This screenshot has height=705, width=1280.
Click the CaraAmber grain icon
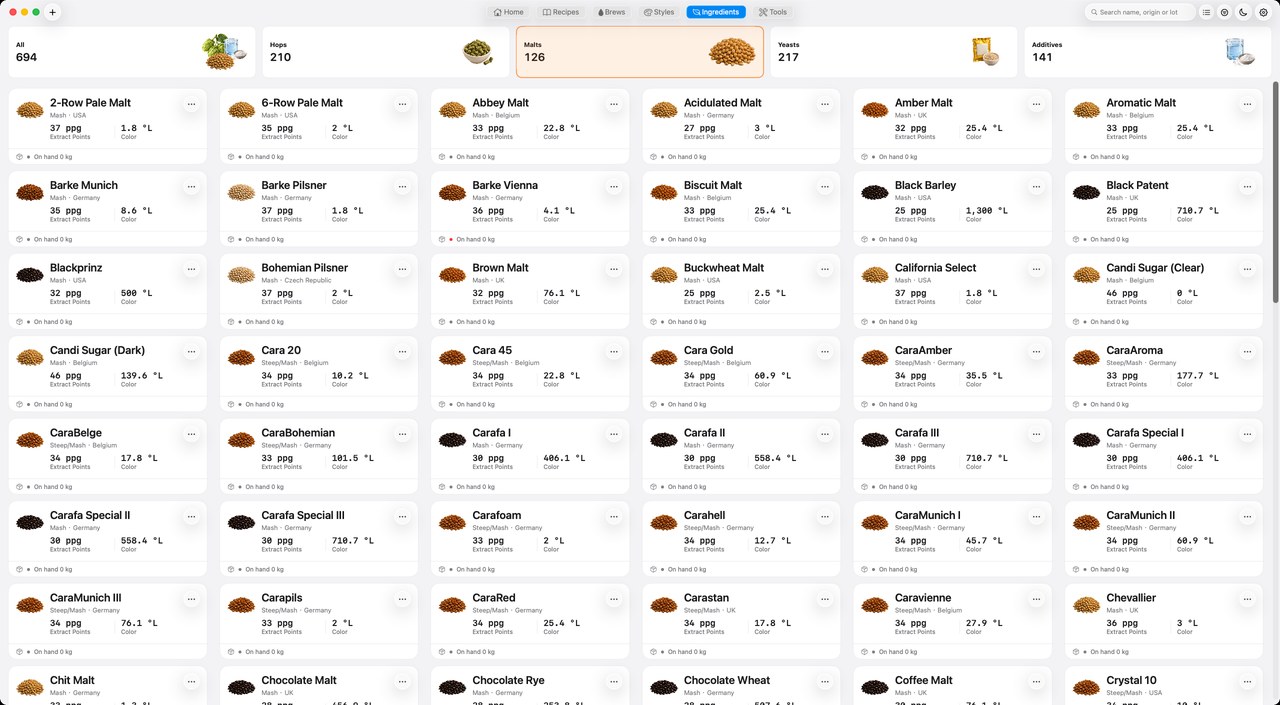coord(875,357)
